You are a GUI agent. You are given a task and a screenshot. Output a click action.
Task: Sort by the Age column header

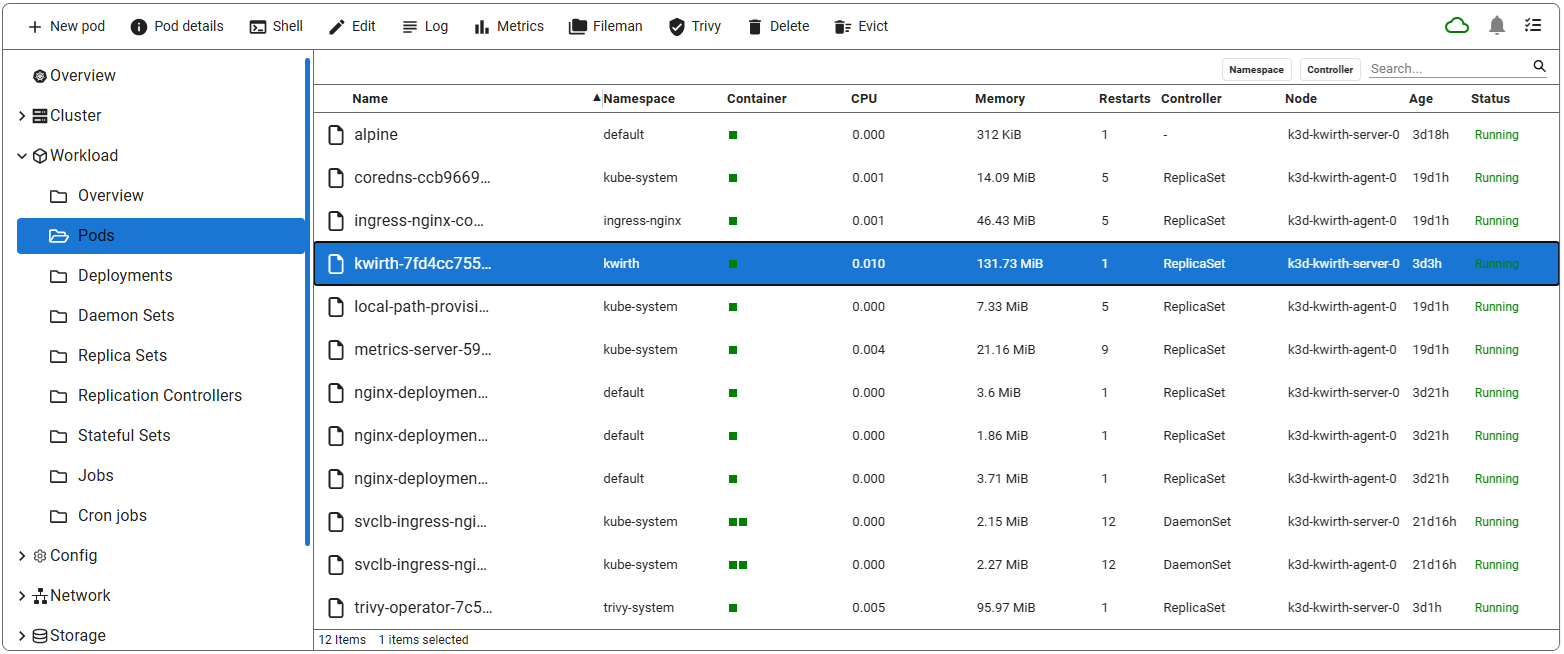(1421, 98)
